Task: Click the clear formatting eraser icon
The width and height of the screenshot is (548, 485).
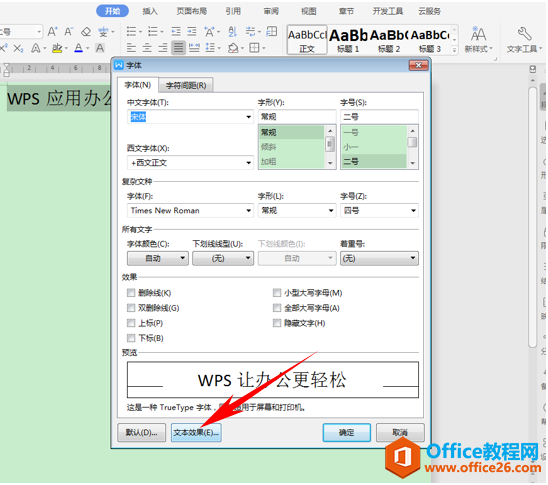Action: tap(86, 32)
